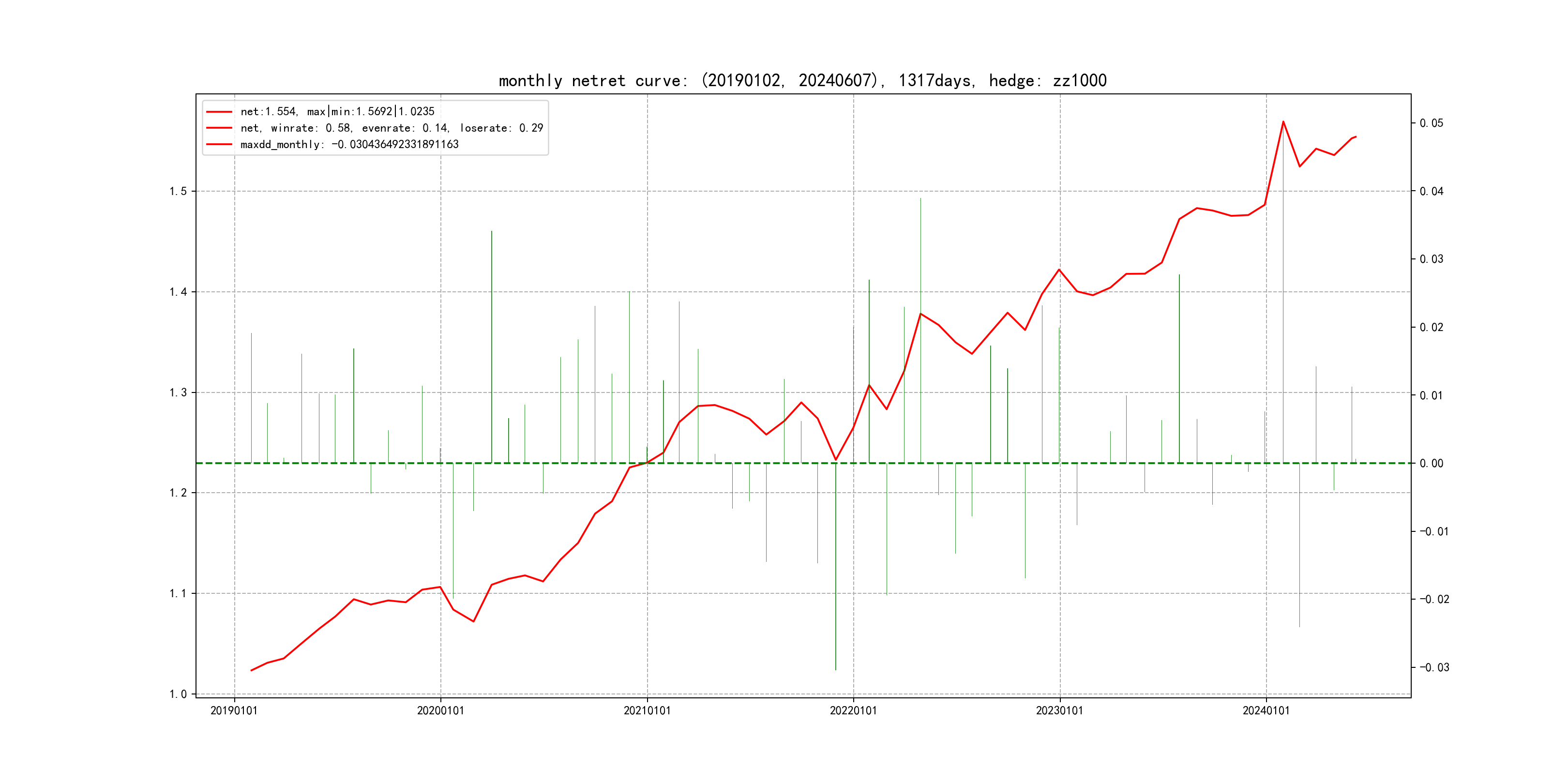
Task: Click the 20230101 x-axis tick label
Action: click(1059, 711)
